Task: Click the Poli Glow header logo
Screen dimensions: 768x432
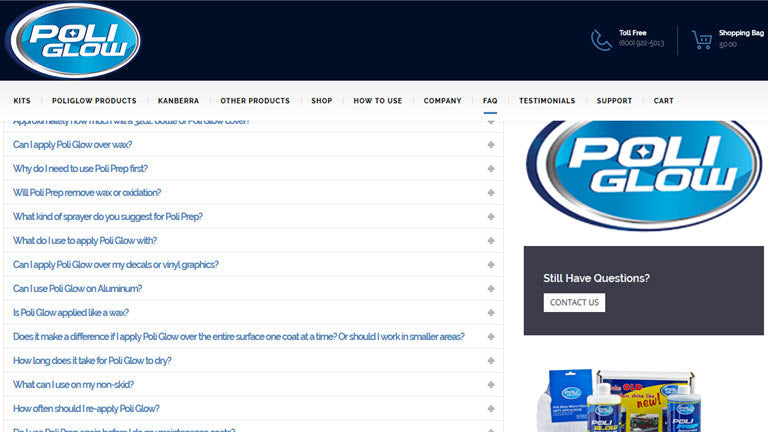Action: (x=74, y=40)
